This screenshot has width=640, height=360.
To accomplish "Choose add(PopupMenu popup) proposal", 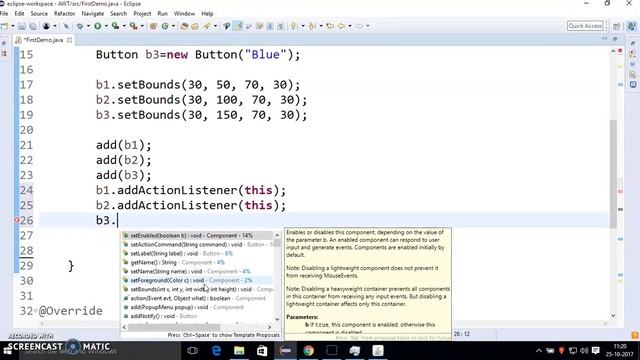I will point(198,307).
